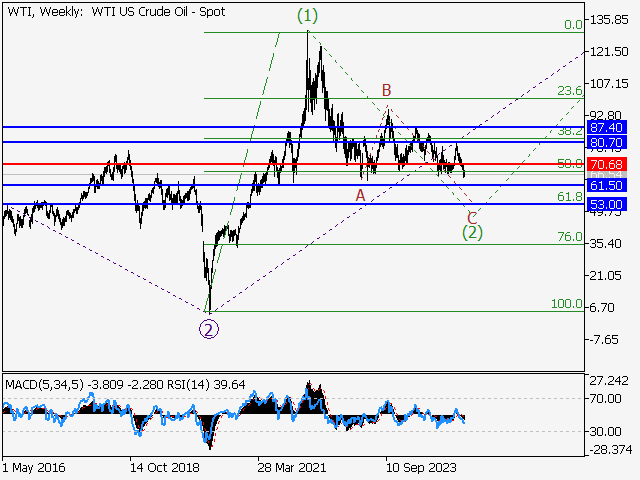Select the green wave (2) label
The width and height of the screenshot is (640, 480).
(x=472, y=233)
